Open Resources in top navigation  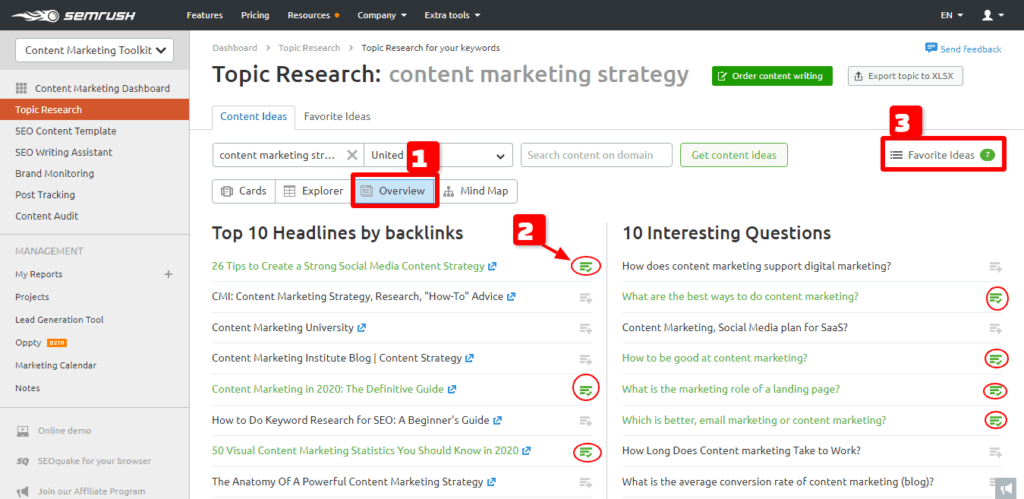tap(313, 15)
